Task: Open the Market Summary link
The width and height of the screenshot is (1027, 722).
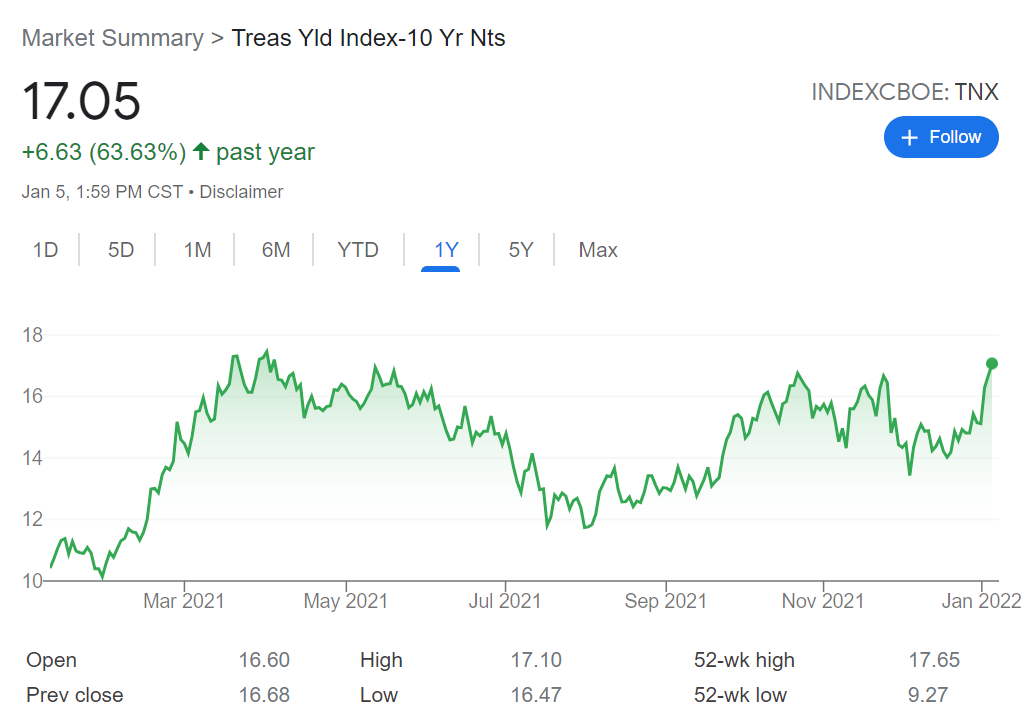Action: pos(112,38)
